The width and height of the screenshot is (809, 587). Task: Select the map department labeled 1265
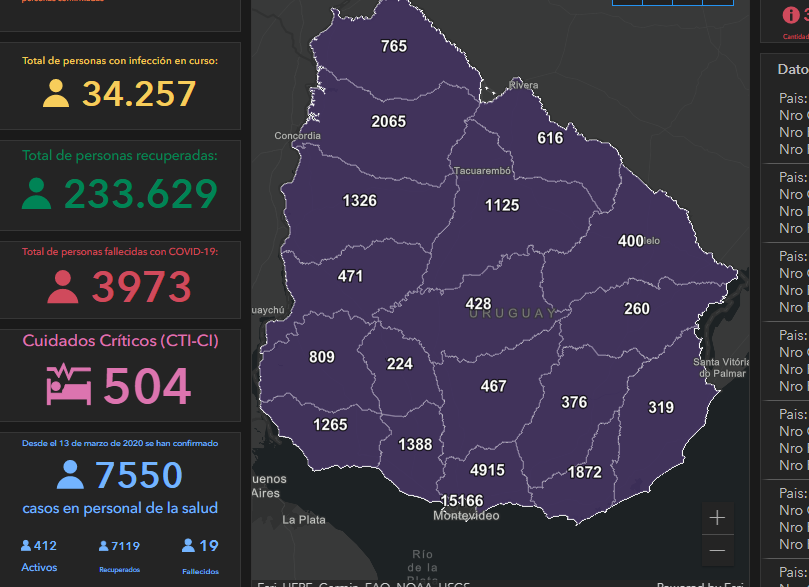coord(330,425)
